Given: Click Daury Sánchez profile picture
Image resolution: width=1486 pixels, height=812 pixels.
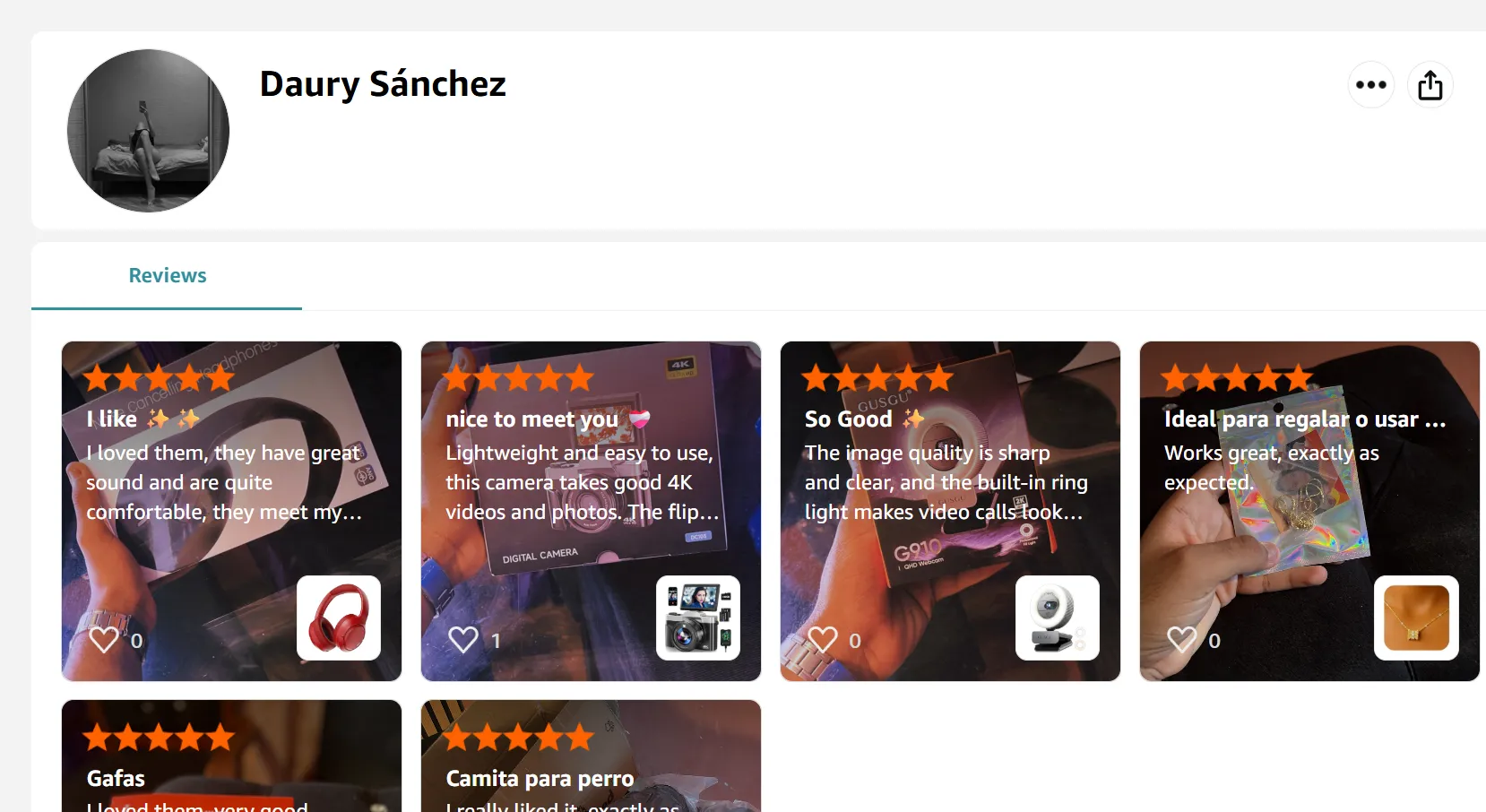Looking at the screenshot, I should pos(148,131).
